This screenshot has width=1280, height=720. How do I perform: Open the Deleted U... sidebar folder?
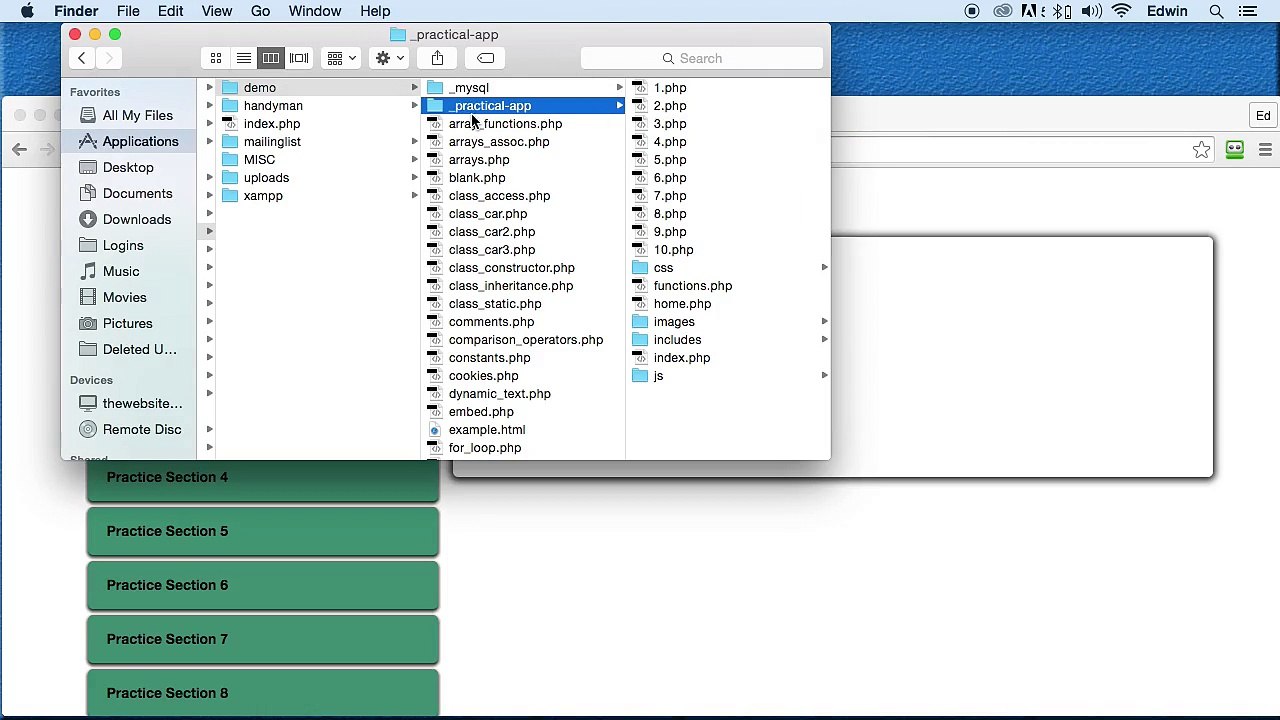click(x=128, y=349)
